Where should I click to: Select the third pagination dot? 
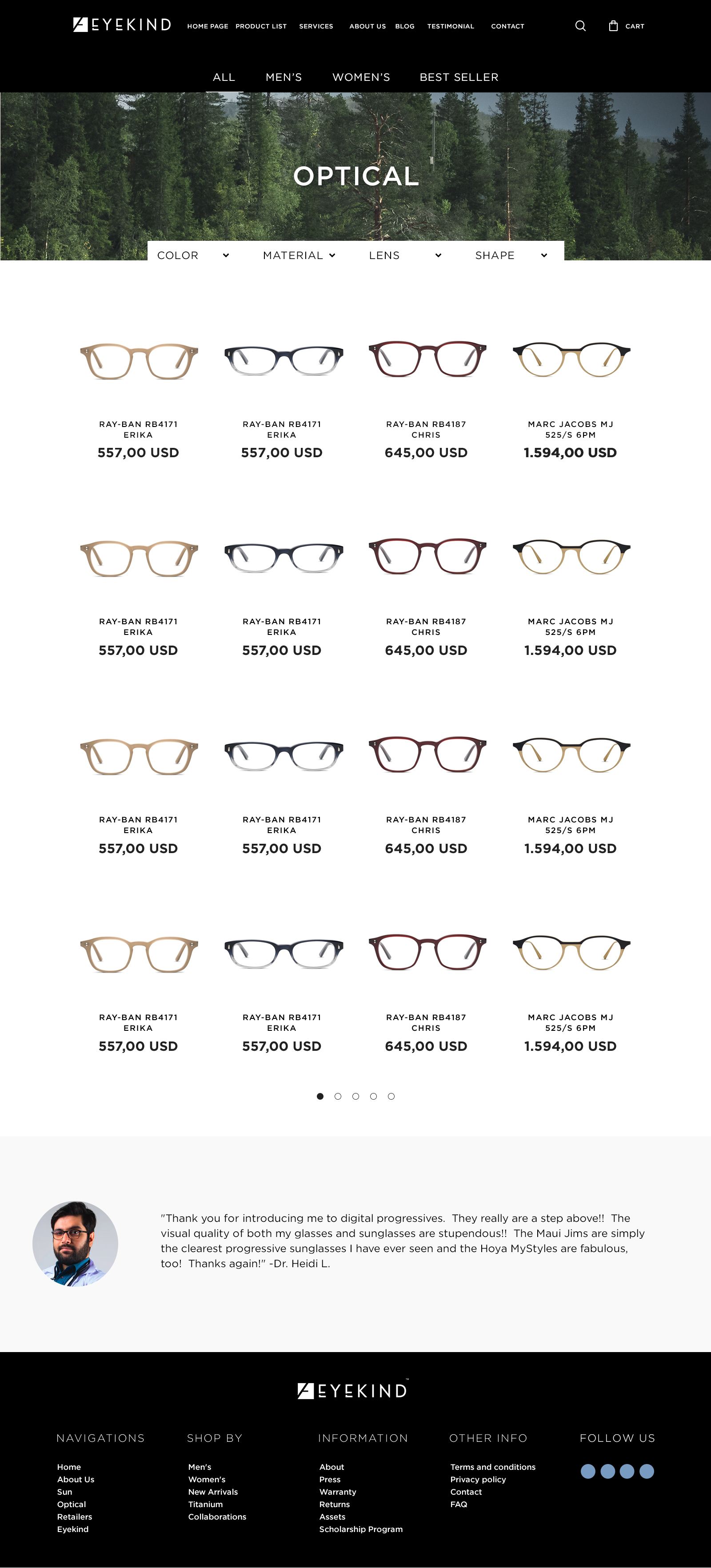point(355,1096)
